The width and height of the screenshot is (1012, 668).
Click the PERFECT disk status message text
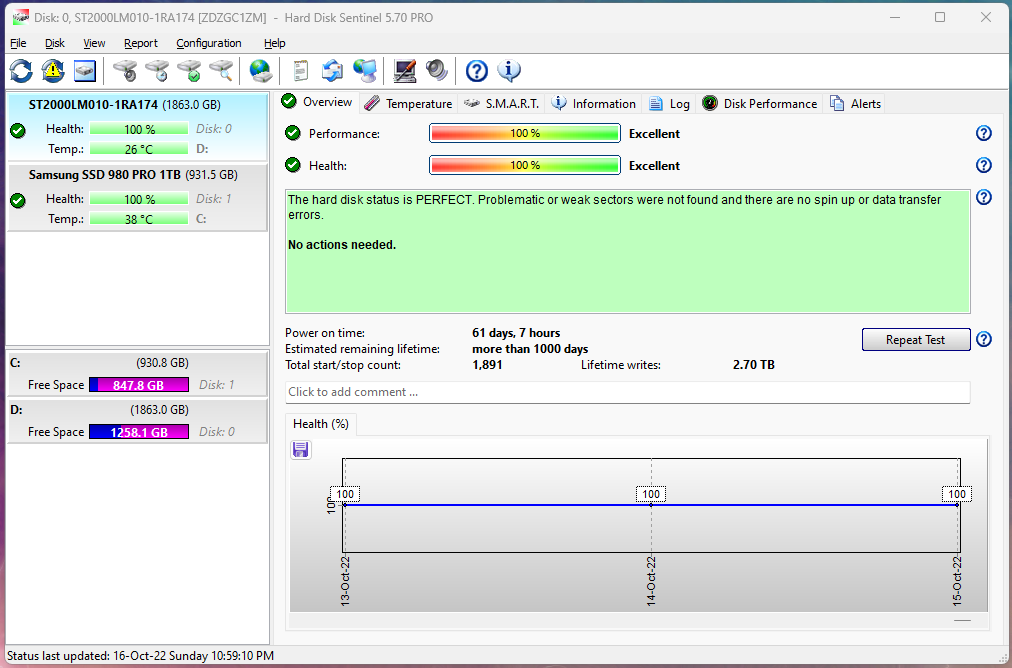tap(614, 207)
